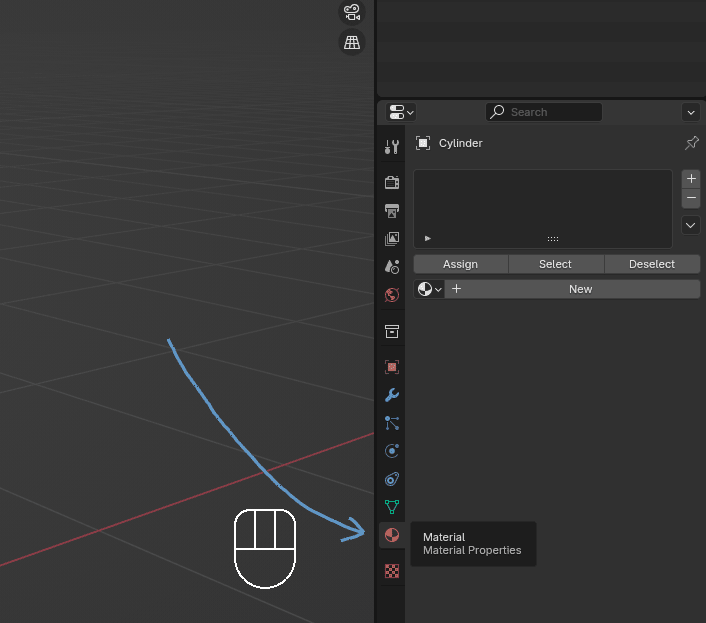Open the Tool properties tab
Viewport: 706px width, 623px height.
[392, 147]
